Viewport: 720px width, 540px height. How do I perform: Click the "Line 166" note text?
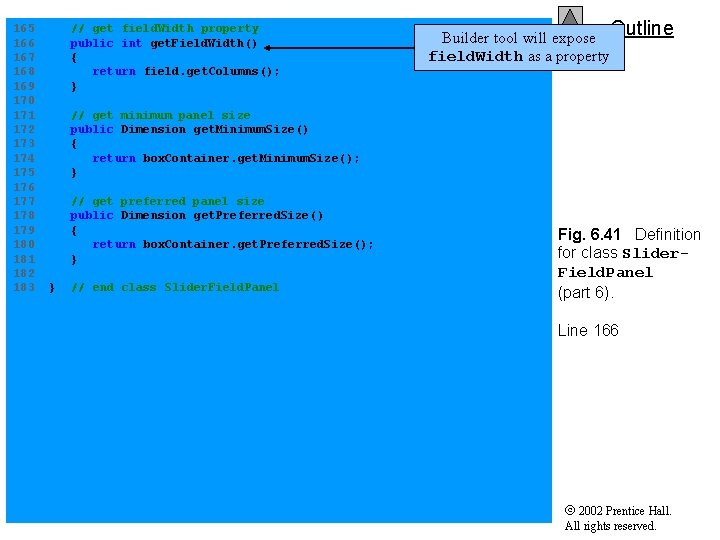pos(588,331)
